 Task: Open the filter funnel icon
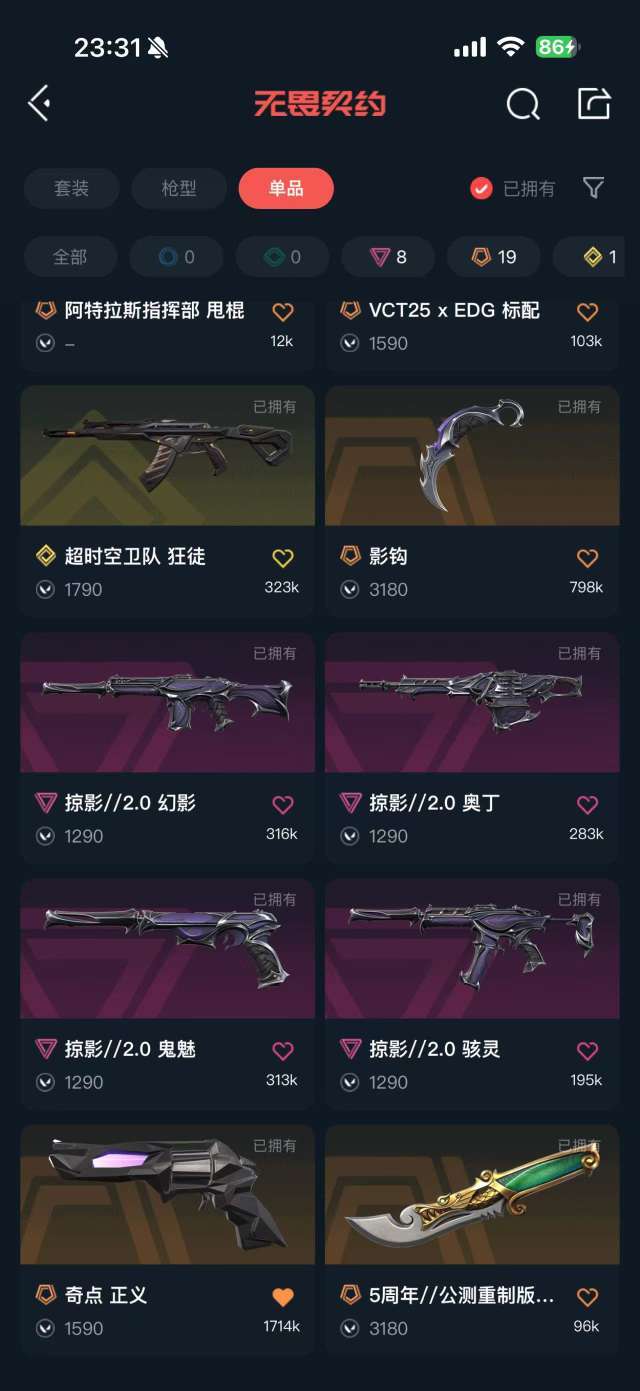593,188
